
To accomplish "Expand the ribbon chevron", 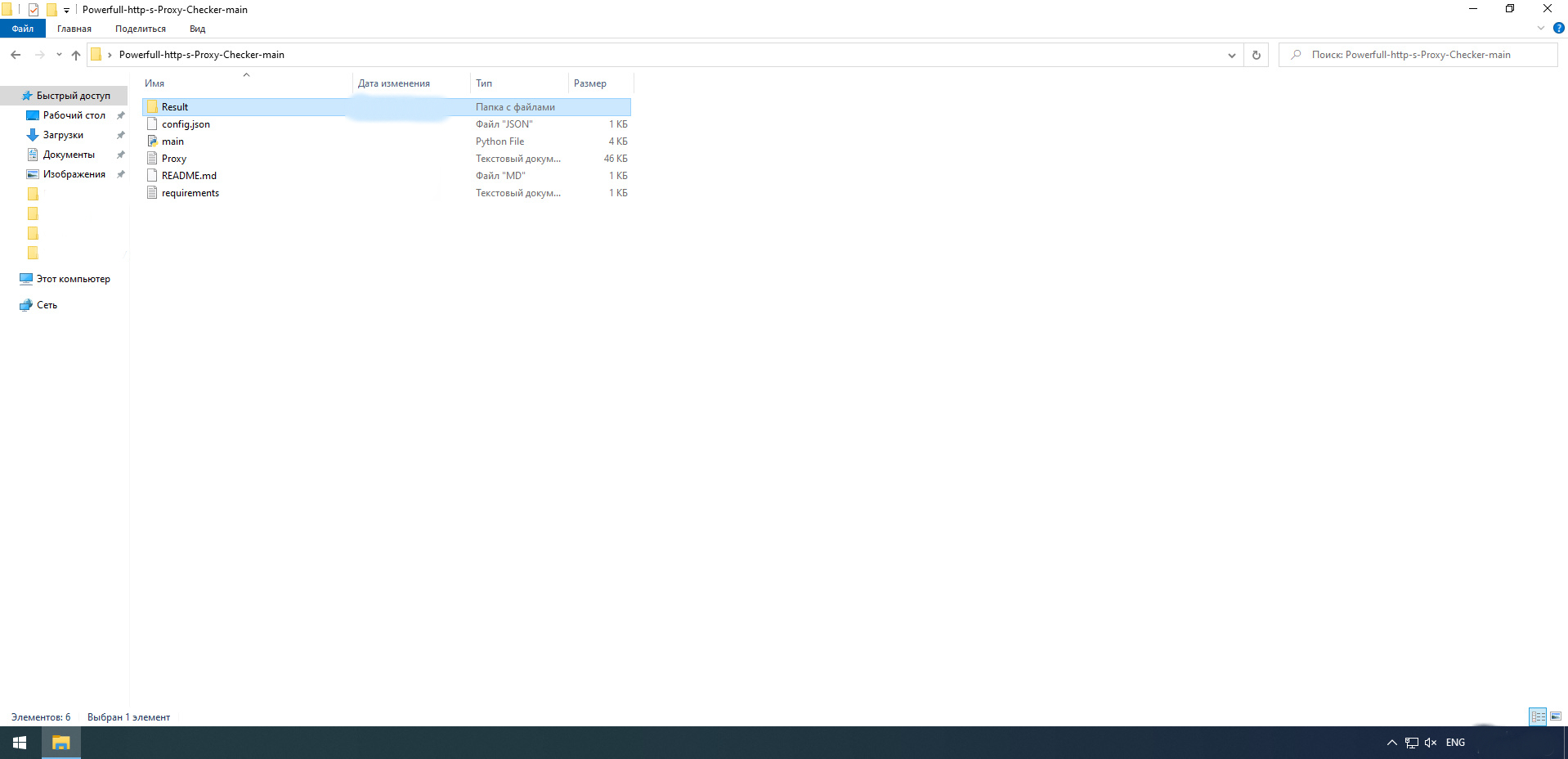I will click(x=1541, y=28).
